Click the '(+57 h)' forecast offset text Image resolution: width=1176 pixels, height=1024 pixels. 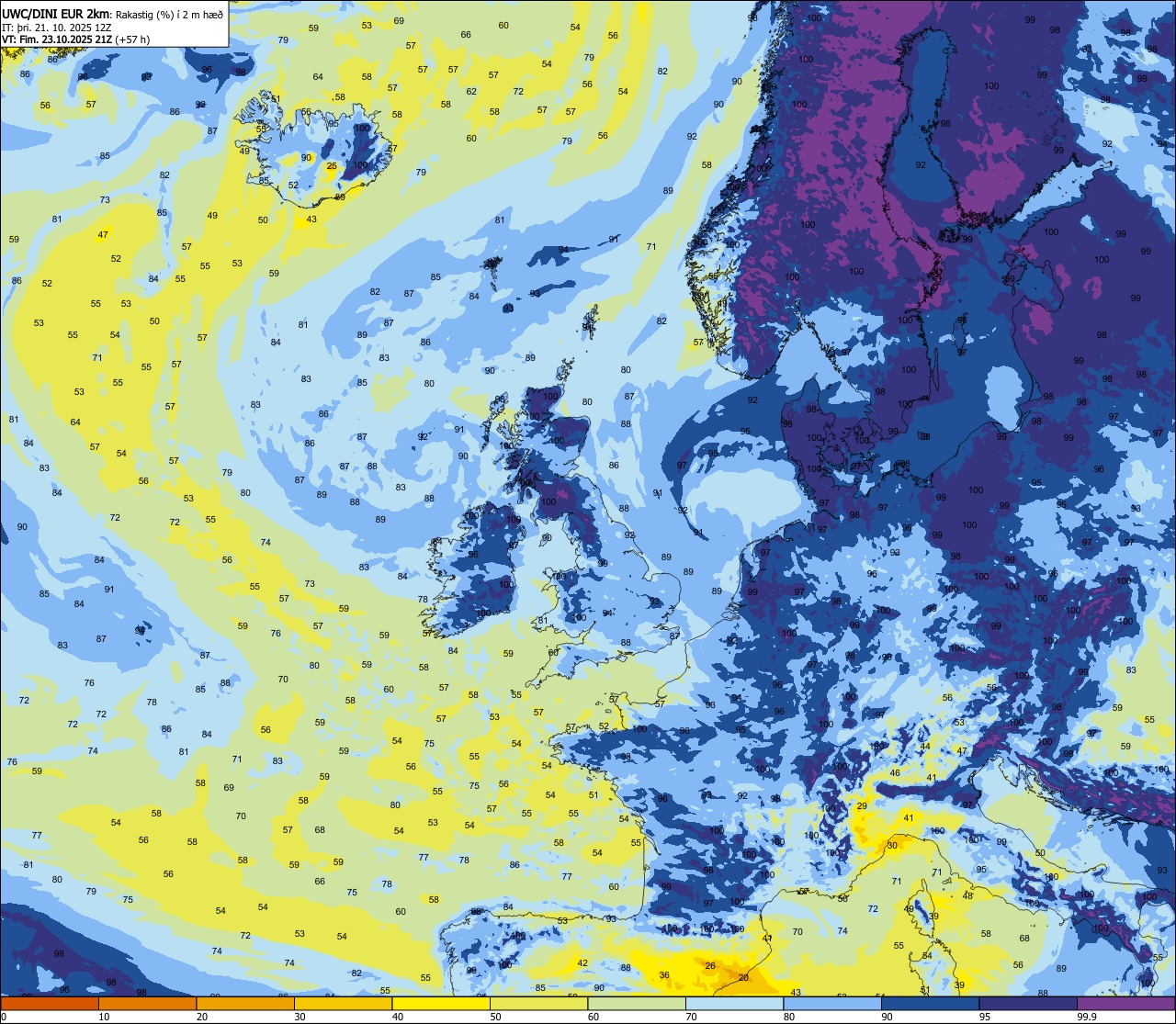pyautogui.click(x=131, y=39)
